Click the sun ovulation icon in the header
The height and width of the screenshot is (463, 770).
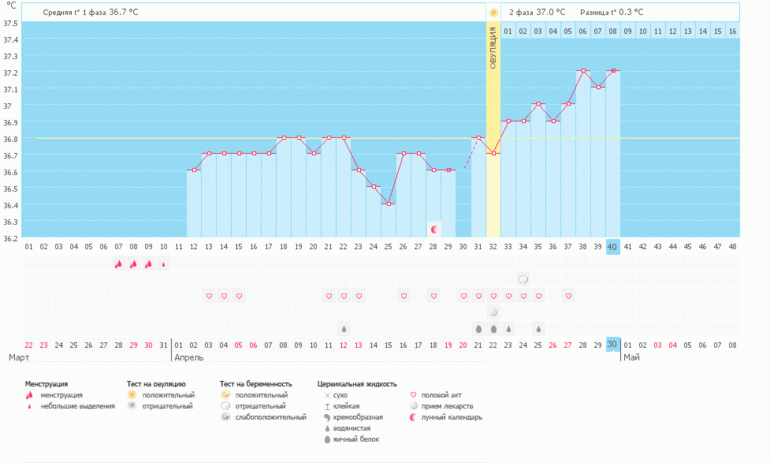pyautogui.click(x=493, y=12)
